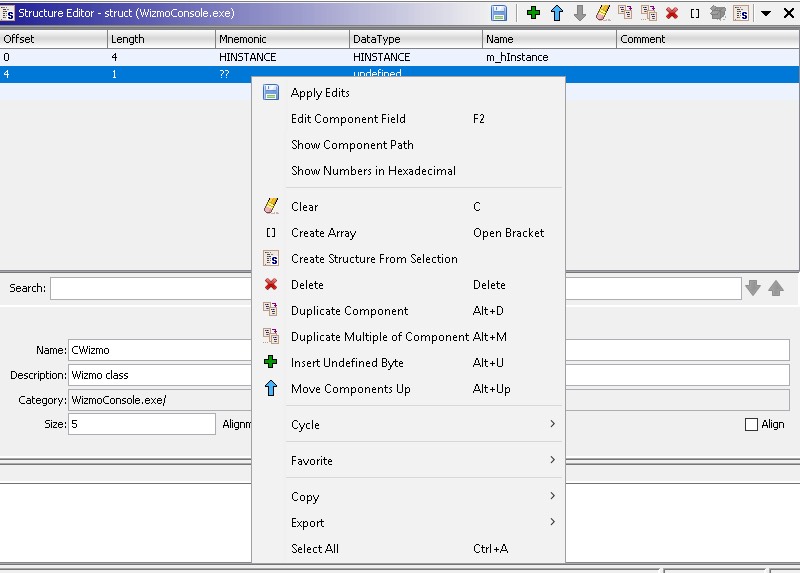Click the Name field containing CWizmo
The image size is (800, 573).
click(x=429, y=350)
